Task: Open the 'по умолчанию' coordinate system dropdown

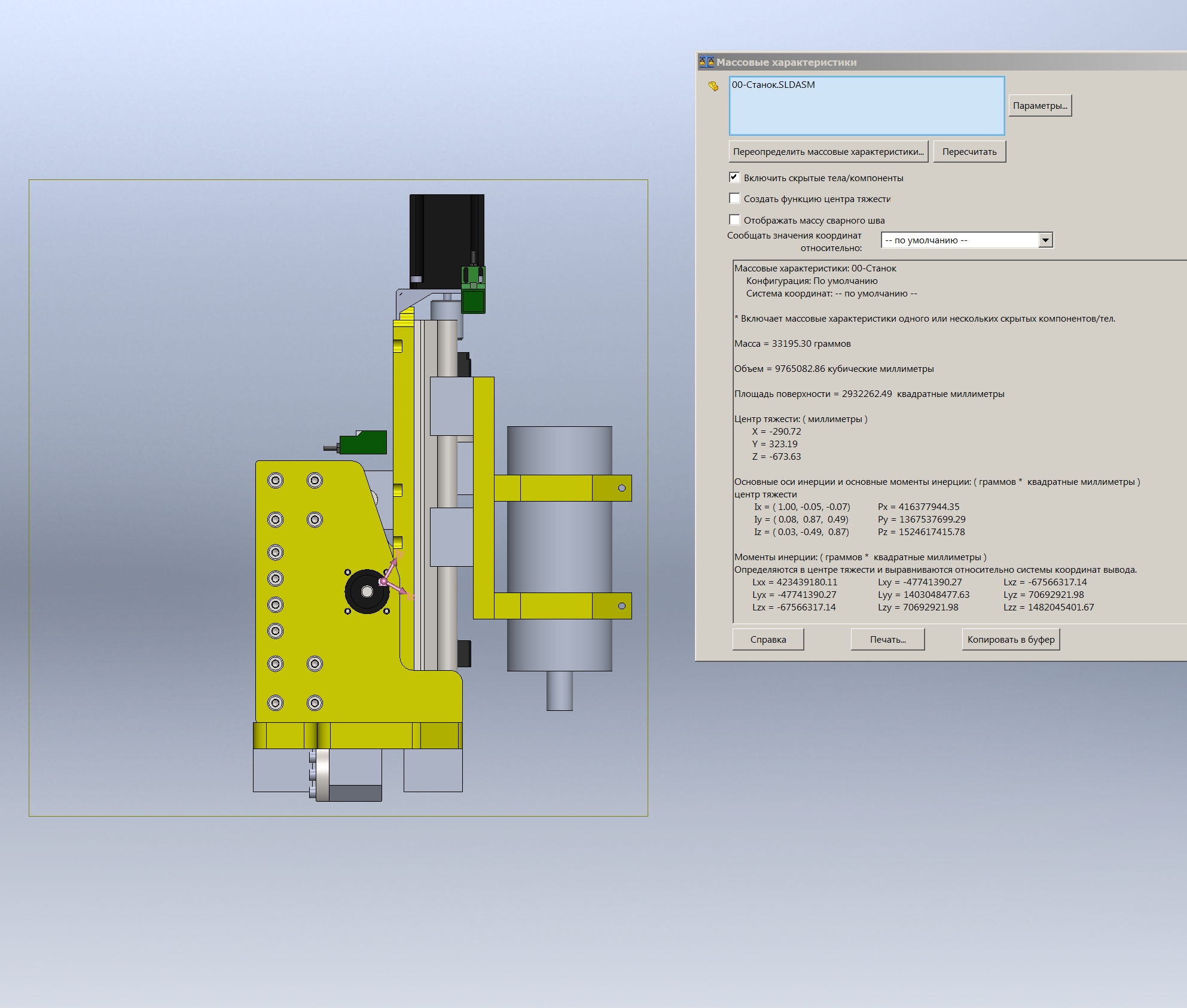Action: 1045,240
